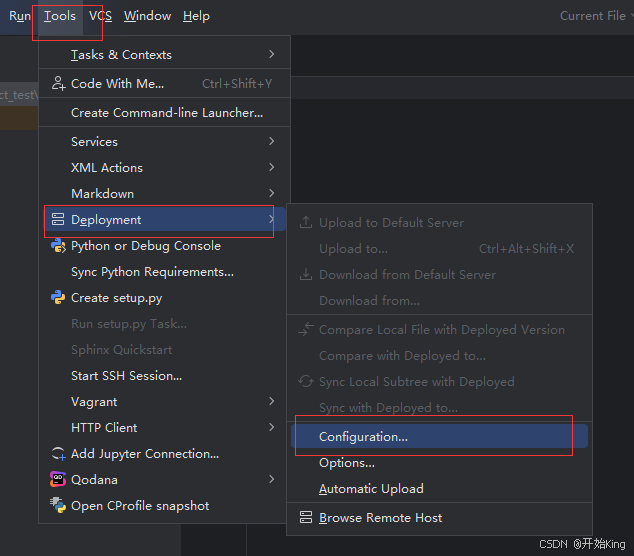The image size is (634, 556).
Task: Expand the Deployment submenu arrow
Action: coord(271,219)
